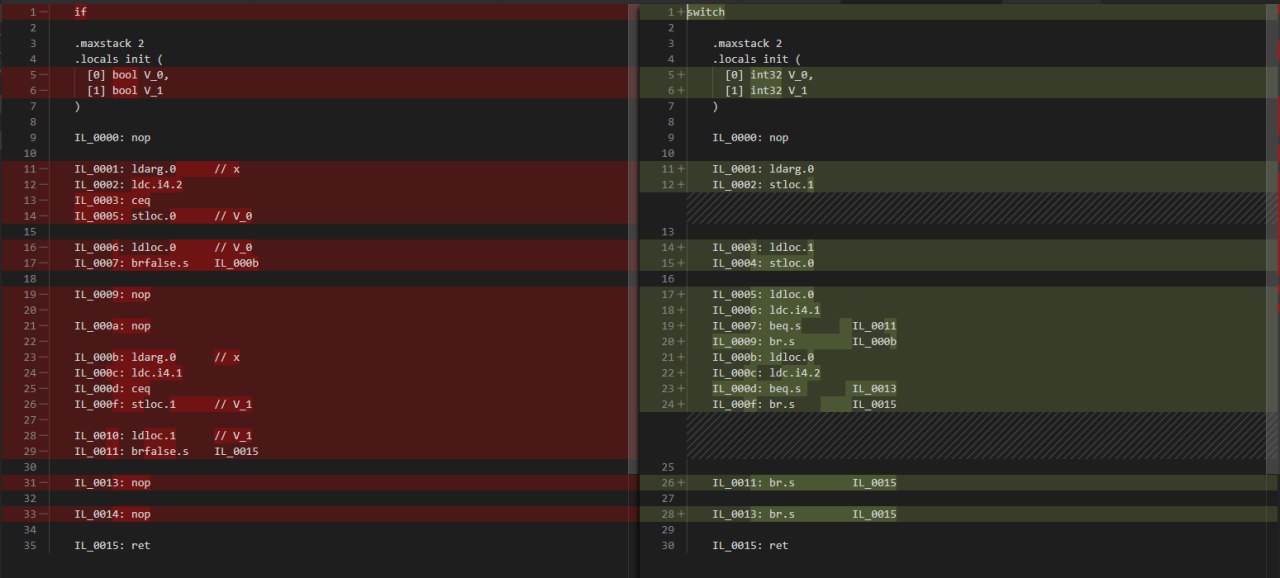Click 'IL_0002: ldc.i4.2' in left pane
Image resolution: width=1280 pixels, height=578 pixels.
point(128,185)
